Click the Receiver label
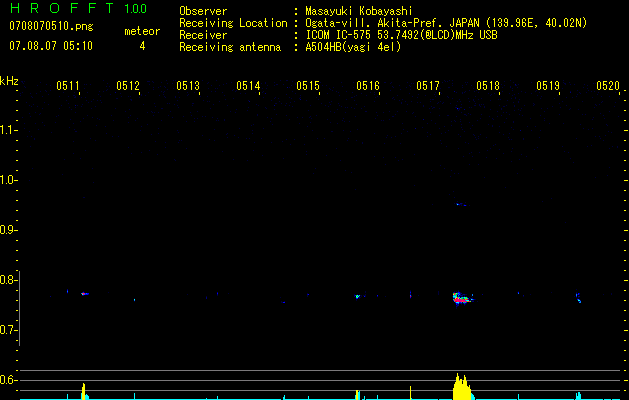629x400 pixels. (203, 35)
